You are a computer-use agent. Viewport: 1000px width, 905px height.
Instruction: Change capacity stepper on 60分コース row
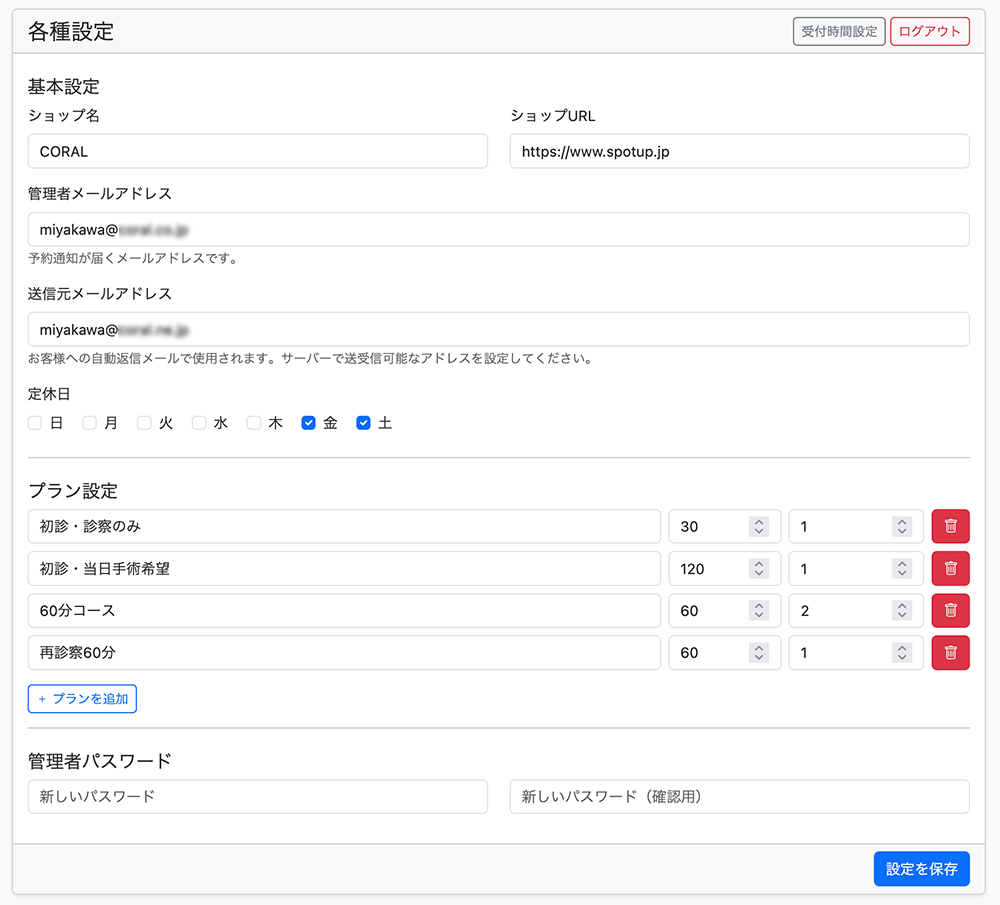[902, 610]
